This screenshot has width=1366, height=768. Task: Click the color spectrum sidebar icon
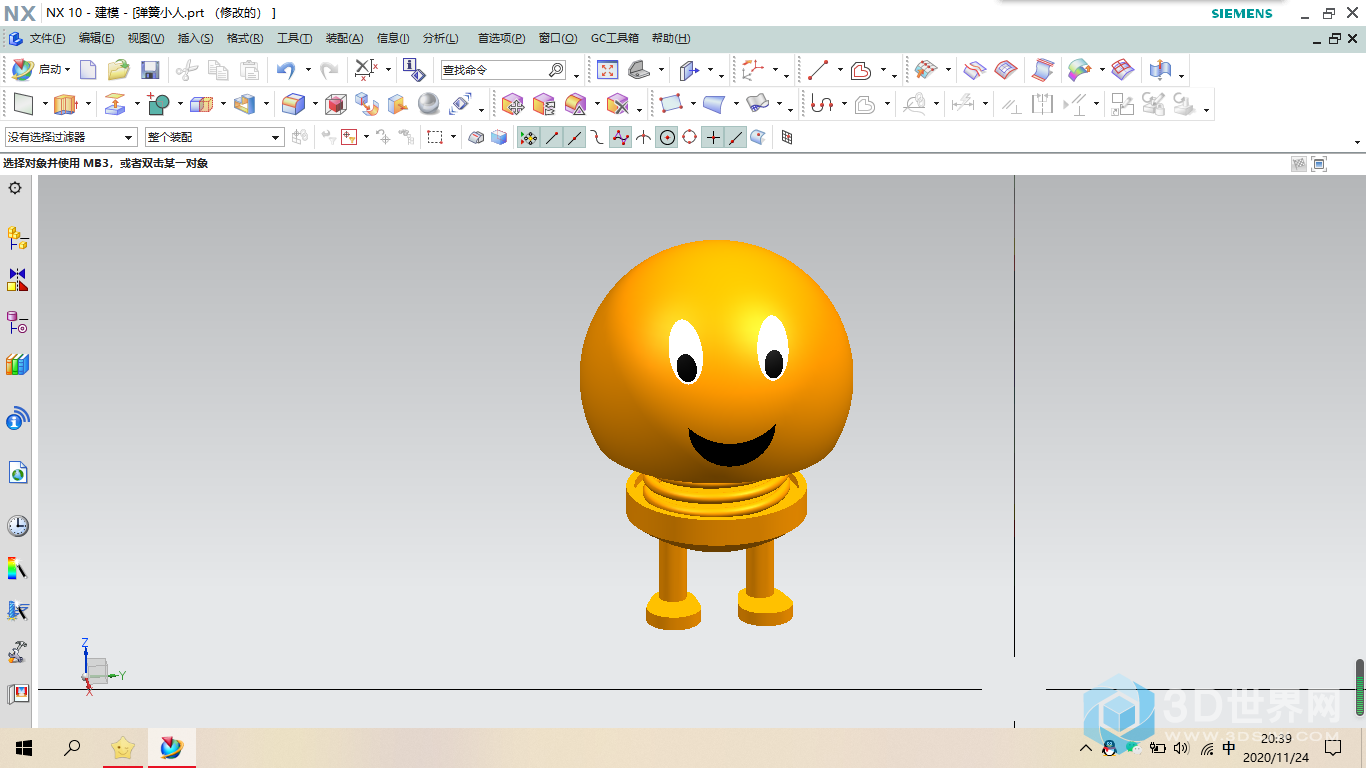pyautogui.click(x=17, y=569)
